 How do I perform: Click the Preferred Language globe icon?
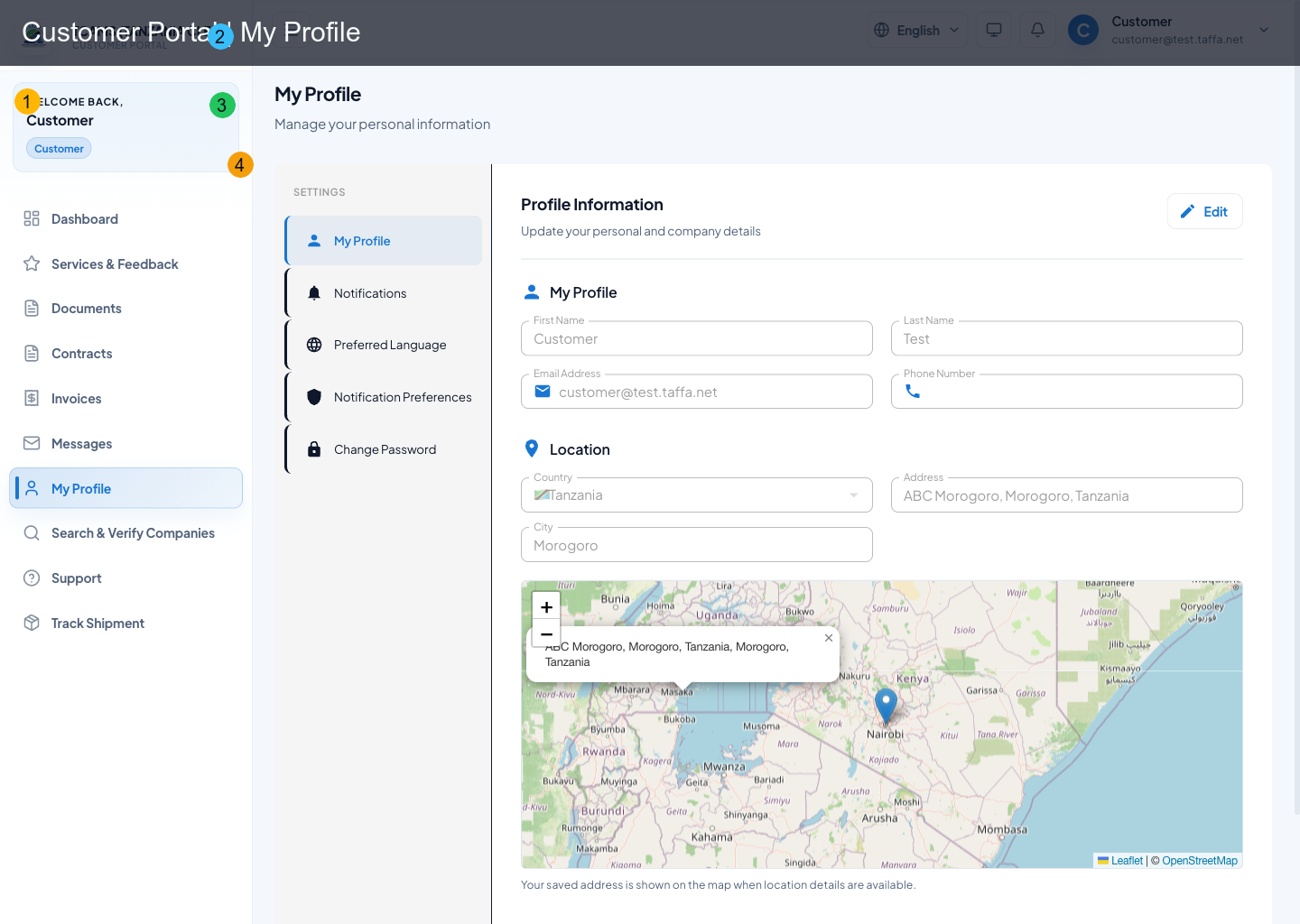pos(314,345)
